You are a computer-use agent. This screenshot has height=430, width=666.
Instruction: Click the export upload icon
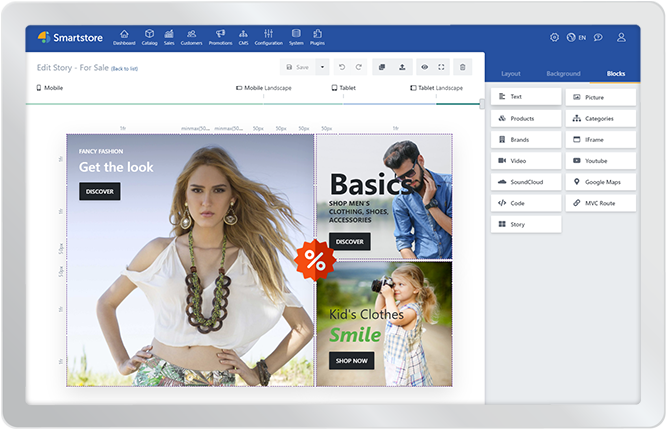pos(402,67)
